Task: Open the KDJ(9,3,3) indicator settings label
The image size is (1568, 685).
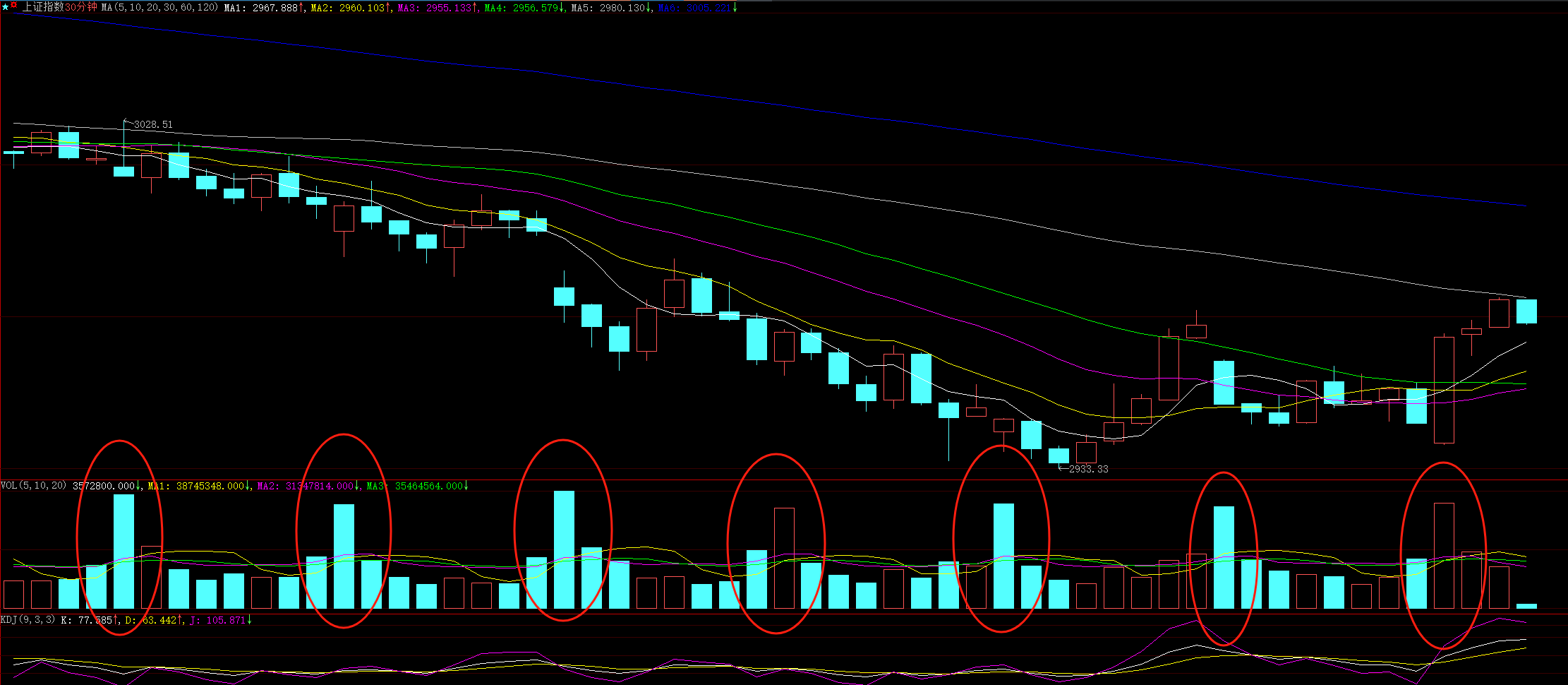Action: [28, 620]
